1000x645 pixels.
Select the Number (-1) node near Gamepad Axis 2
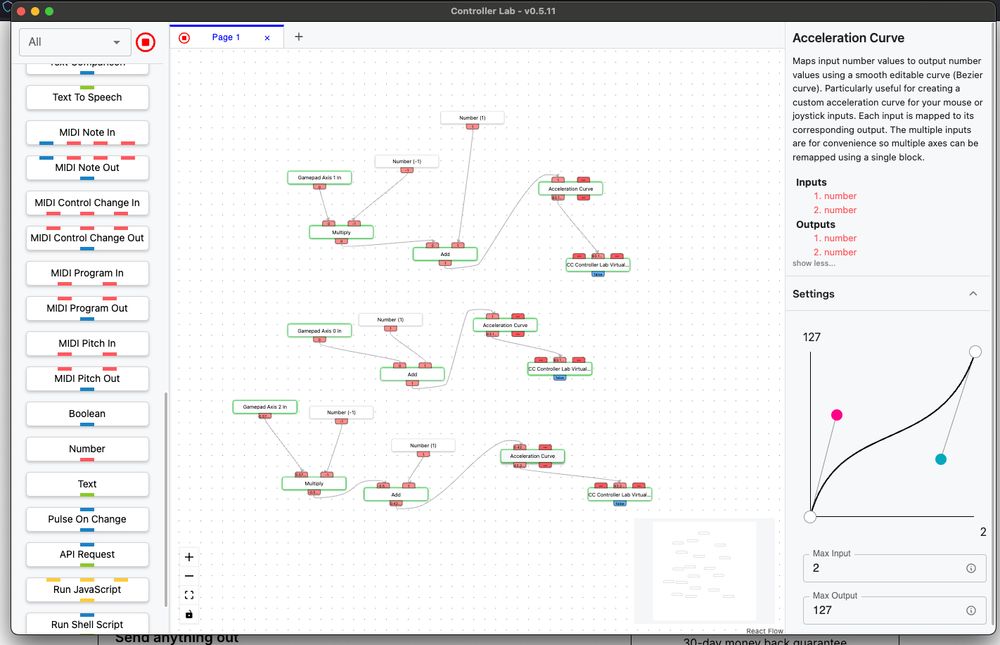click(341, 412)
